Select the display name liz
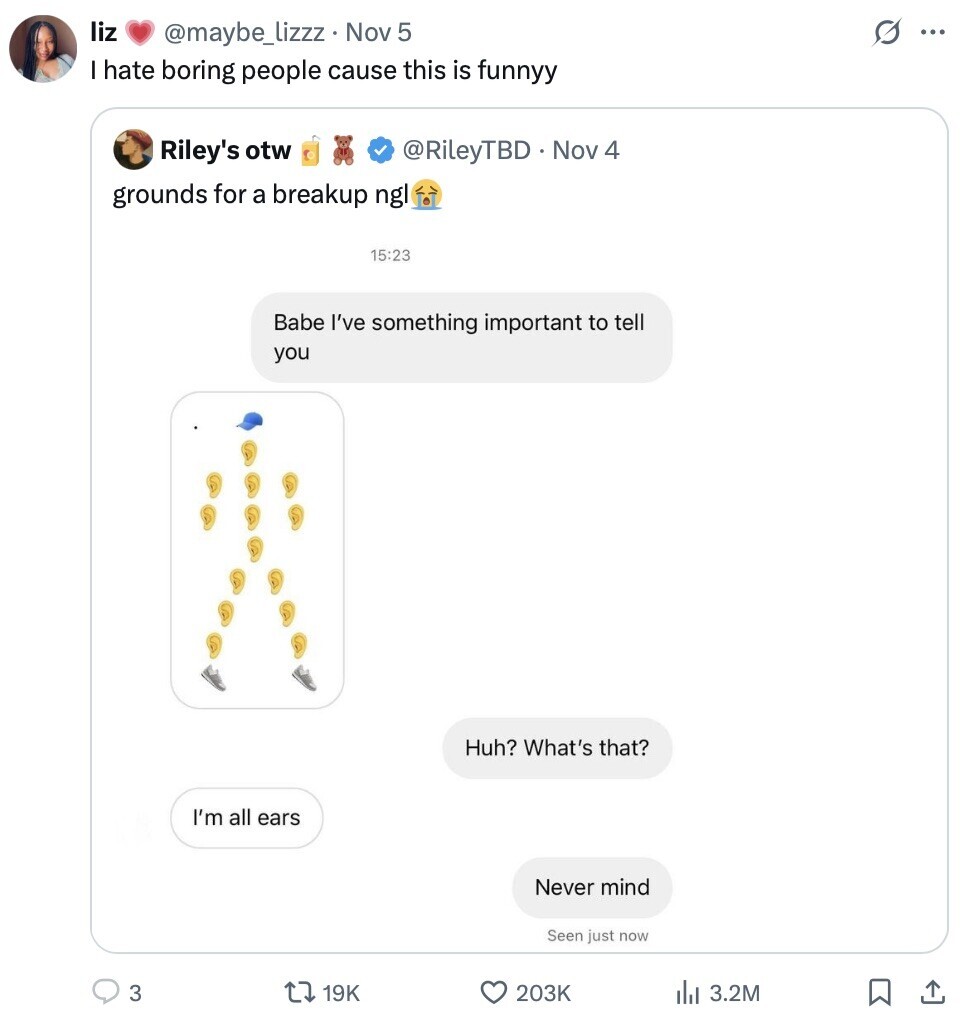Screen dimensions: 970x1024 click(x=104, y=33)
